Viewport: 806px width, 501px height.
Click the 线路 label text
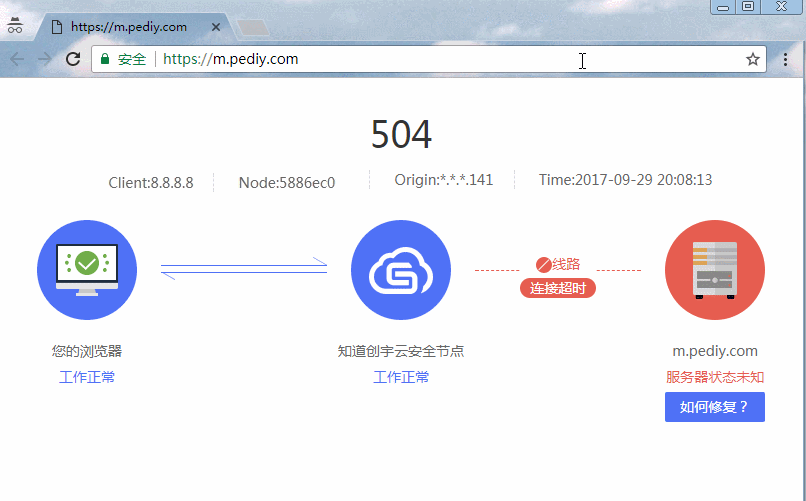tap(566, 264)
